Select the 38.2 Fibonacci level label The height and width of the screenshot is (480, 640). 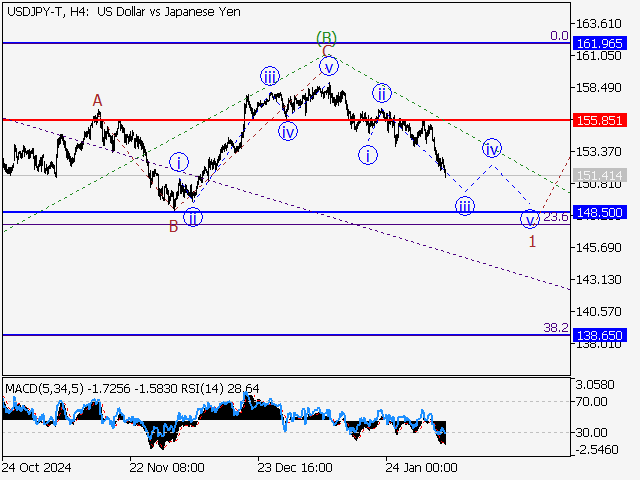point(556,327)
